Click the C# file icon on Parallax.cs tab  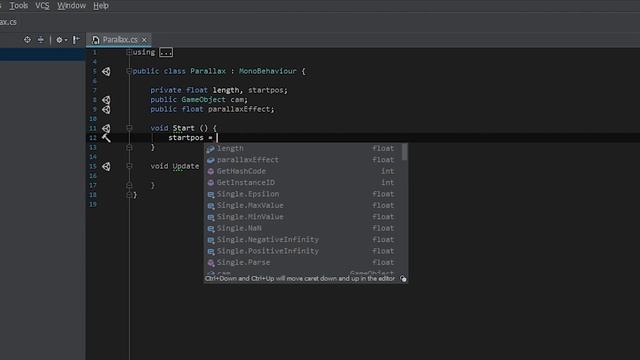coord(96,40)
